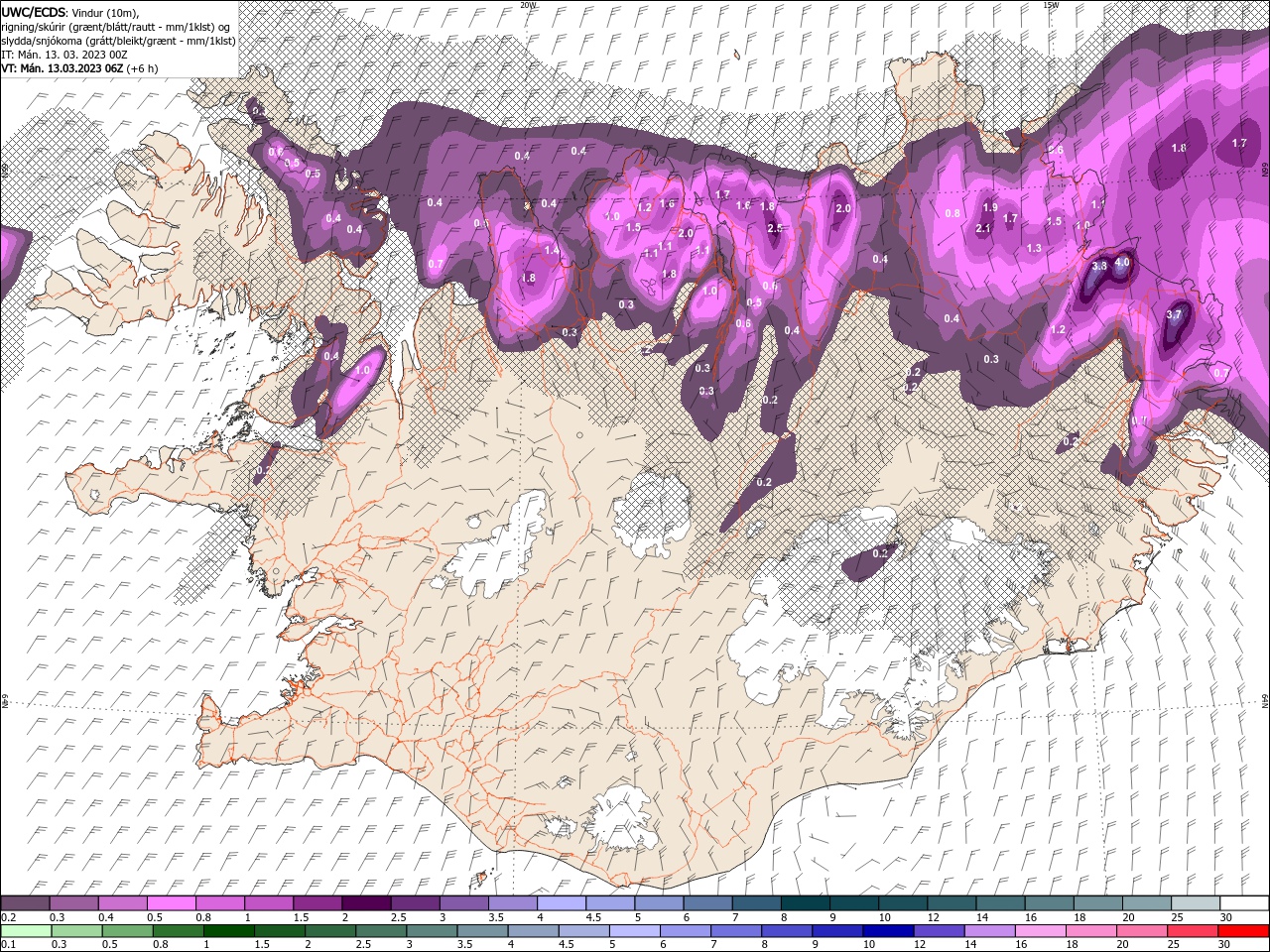Click the 4.0 precipitation peak label

1122,263
